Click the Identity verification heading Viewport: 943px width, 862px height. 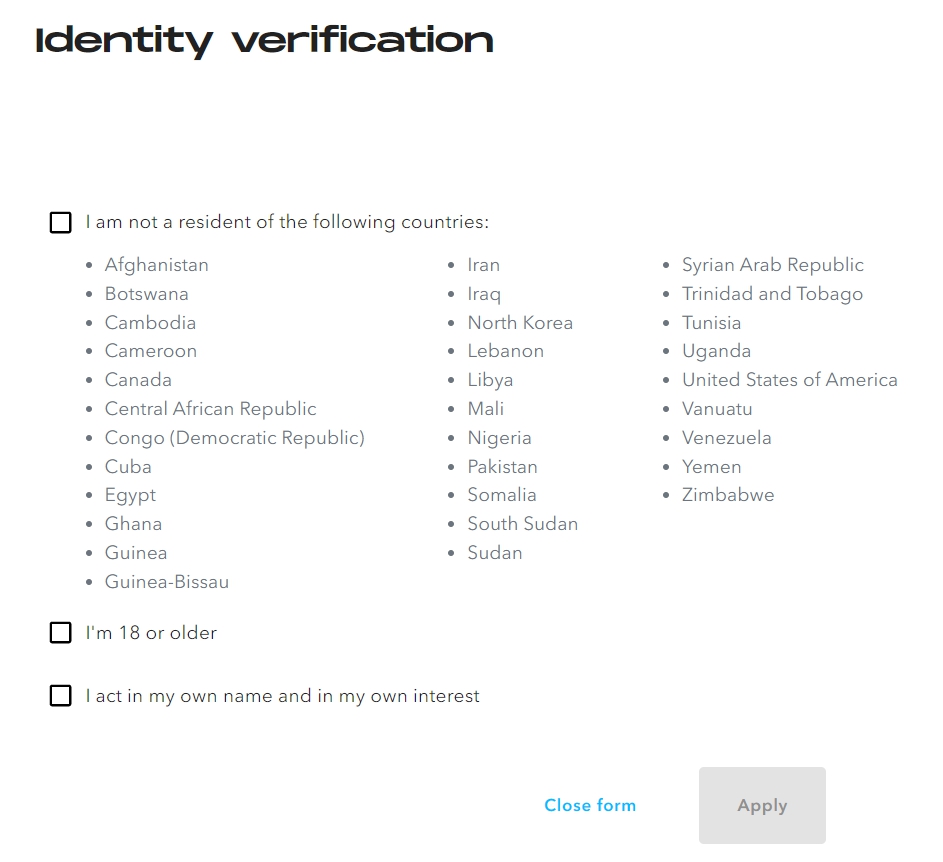(x=264, y=41)
